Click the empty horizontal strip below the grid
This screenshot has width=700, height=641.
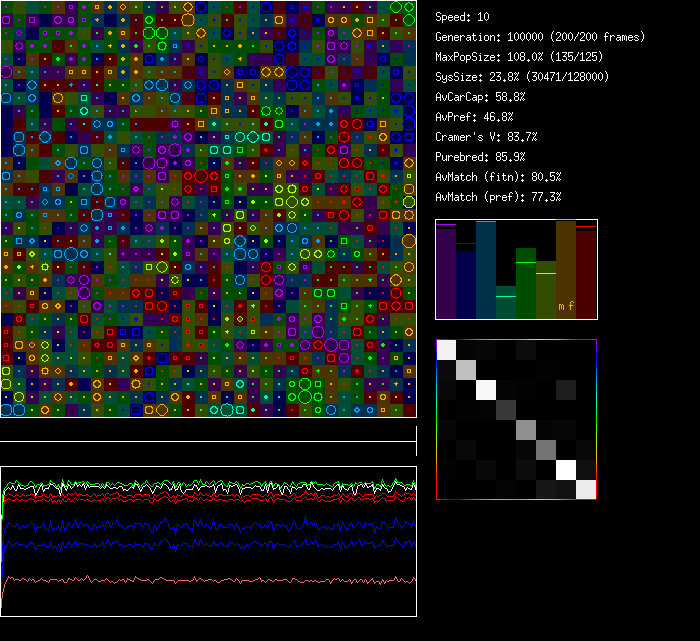click(x=208, y=430)
